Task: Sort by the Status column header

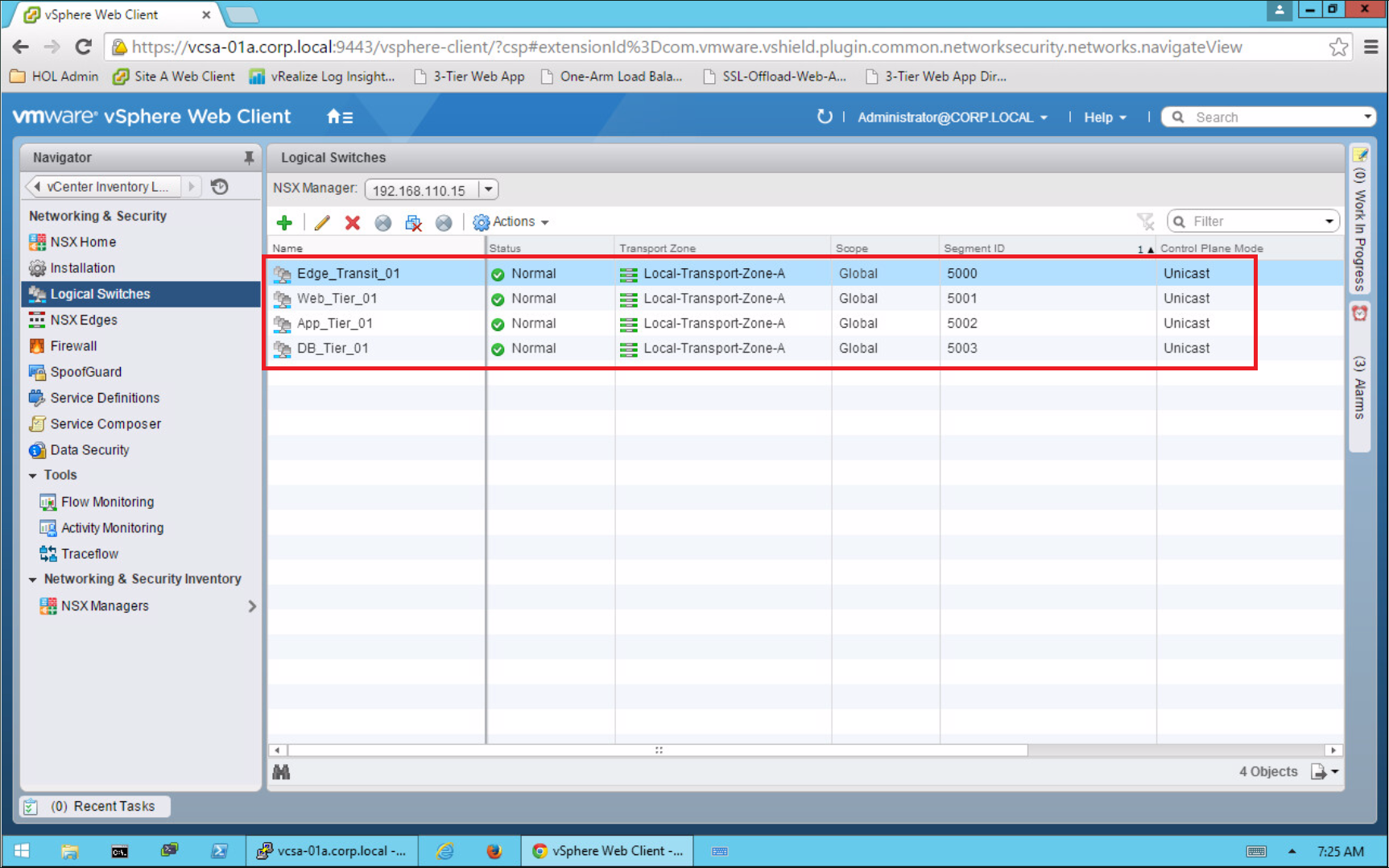Action: click(550, 248)
